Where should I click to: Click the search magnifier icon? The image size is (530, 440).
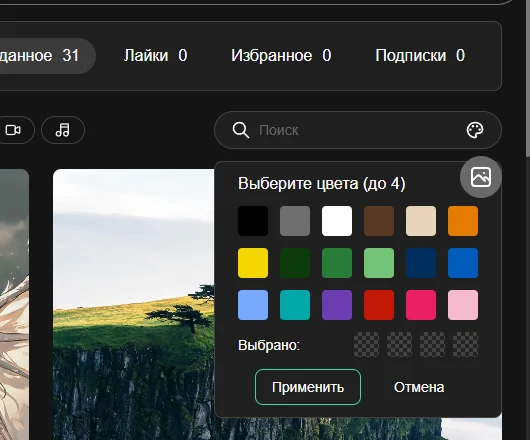(x=241, y=130)
